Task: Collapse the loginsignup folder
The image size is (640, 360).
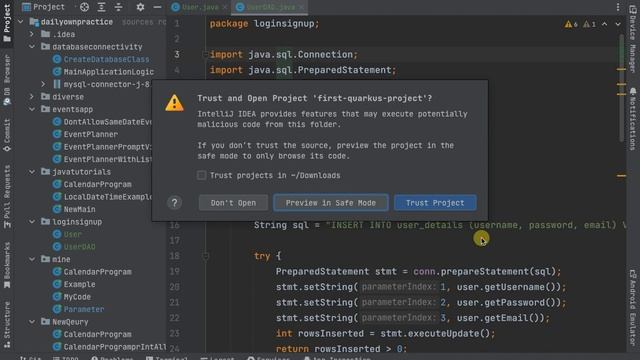Action: (x=32, y=222)
